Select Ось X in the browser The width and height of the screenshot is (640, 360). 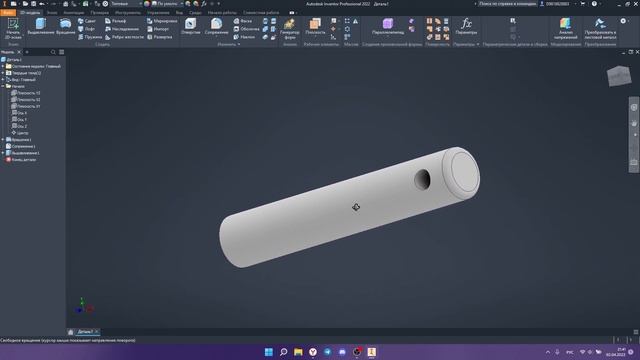click(x=19, y=113)
